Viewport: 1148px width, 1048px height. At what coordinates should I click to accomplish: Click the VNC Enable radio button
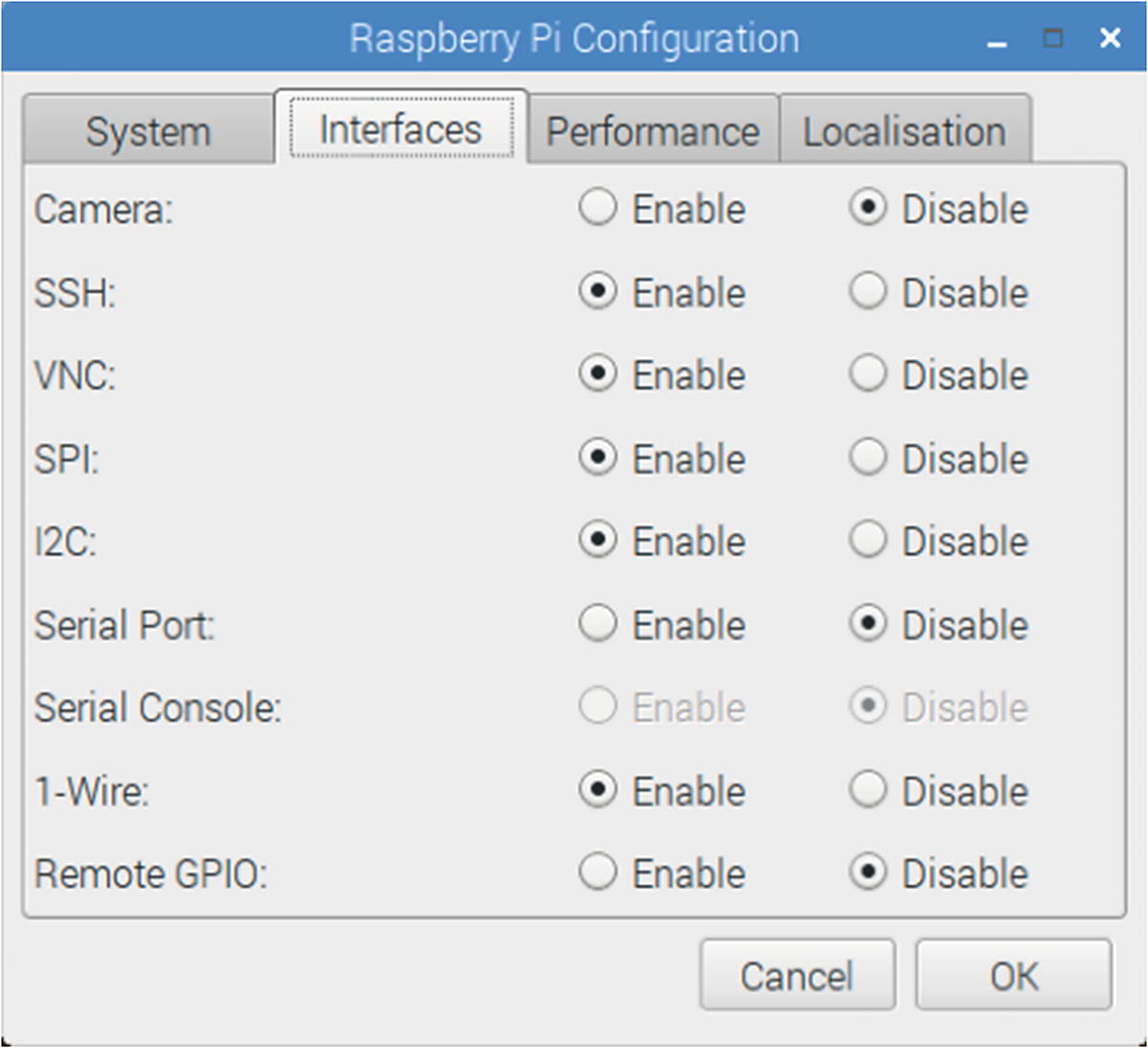tap(598, 374)
